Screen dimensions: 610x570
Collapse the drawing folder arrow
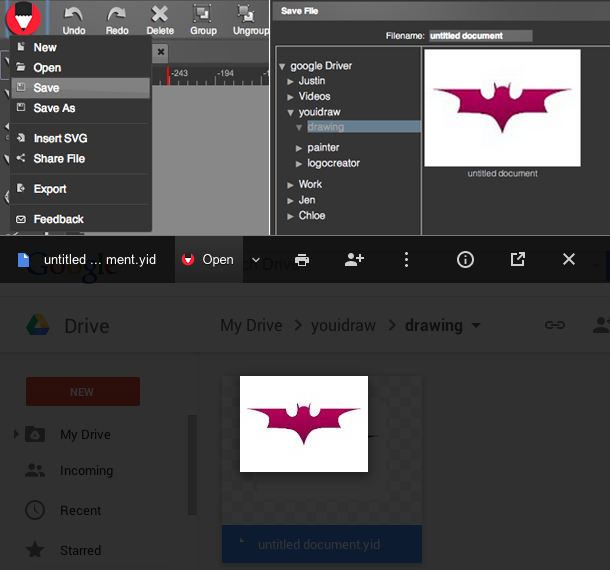[299, 128]
